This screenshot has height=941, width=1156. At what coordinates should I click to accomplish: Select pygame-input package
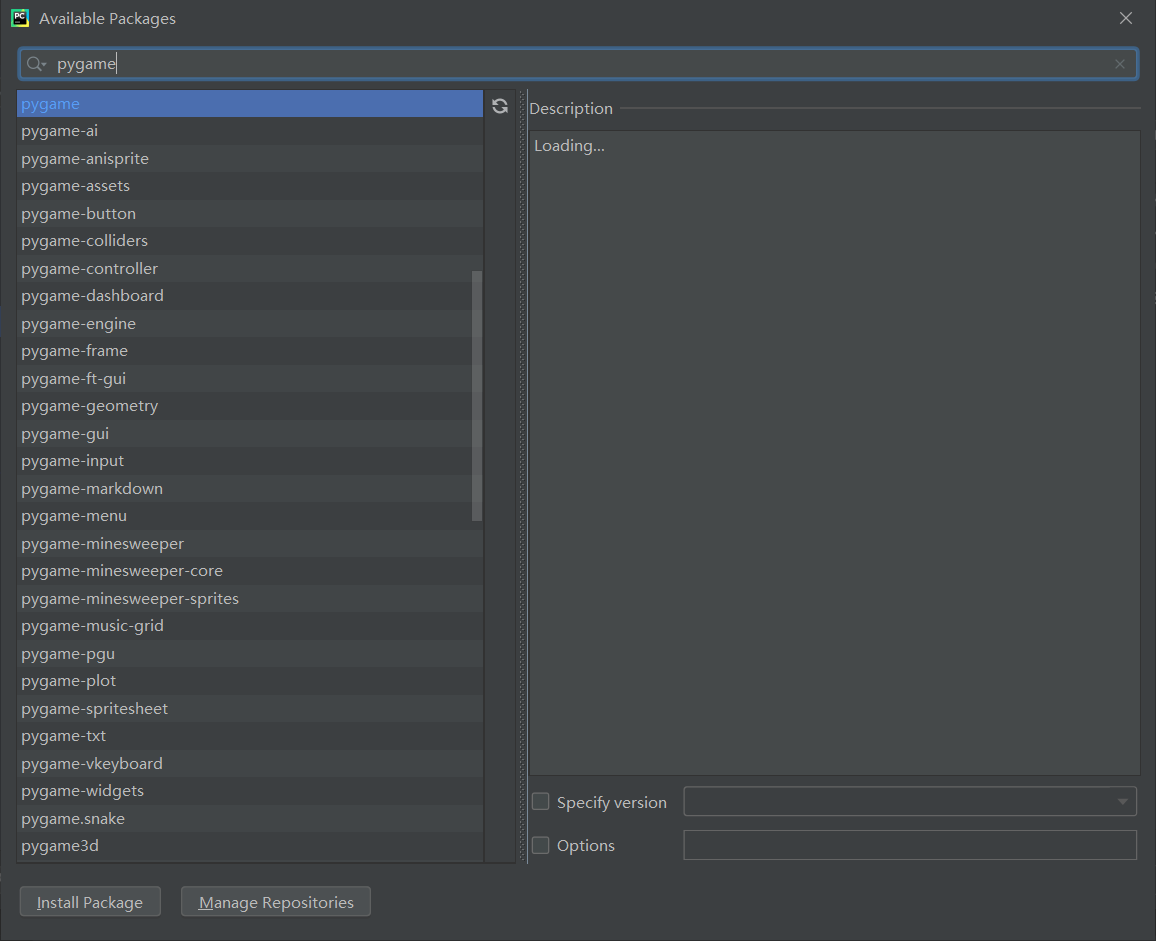pos(250,461)
